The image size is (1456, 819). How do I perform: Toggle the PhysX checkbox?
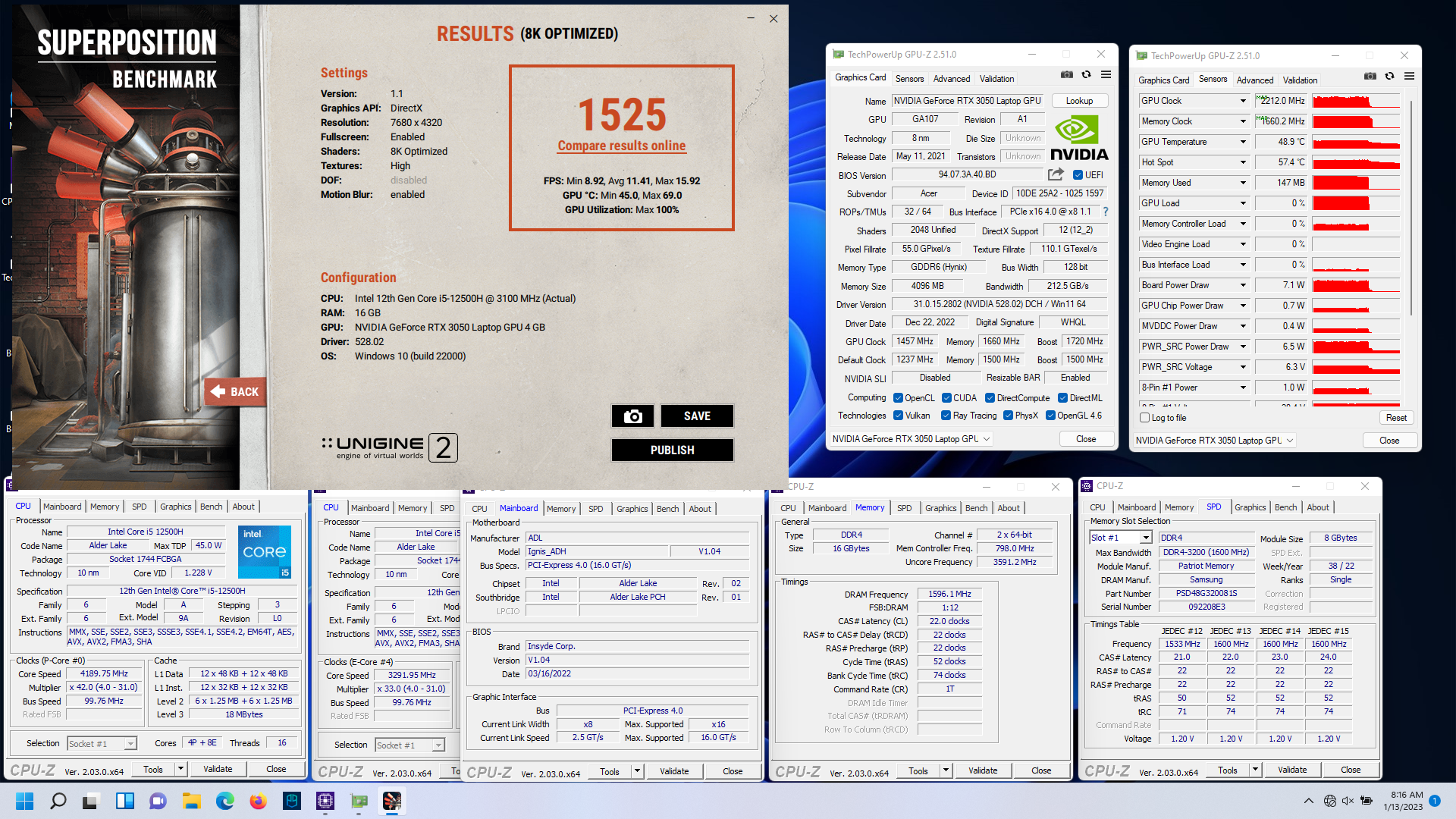click(1008, 416)
